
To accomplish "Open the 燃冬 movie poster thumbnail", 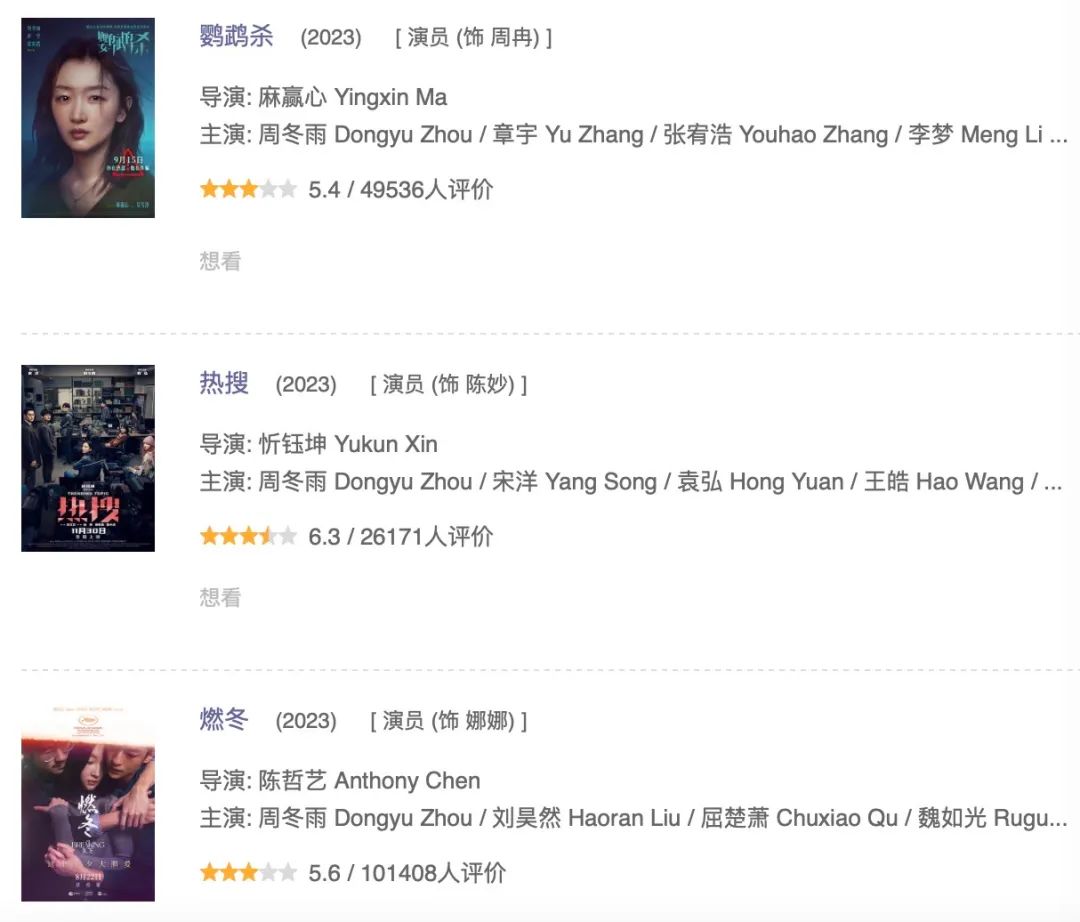I will pyautogui.click(x=88, y=803).
